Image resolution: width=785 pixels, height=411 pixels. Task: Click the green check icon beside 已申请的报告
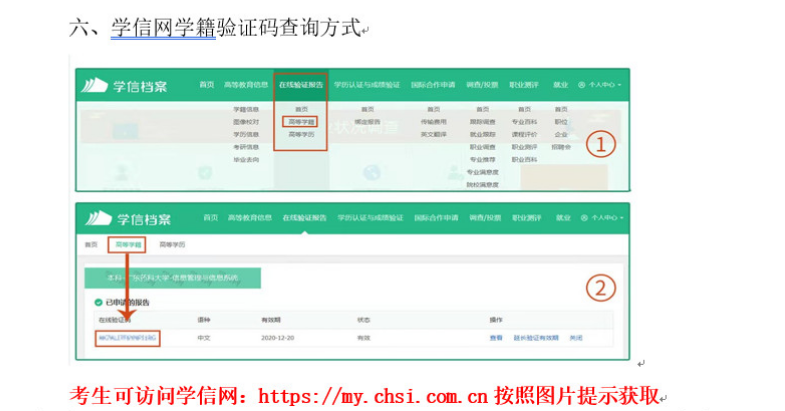(x=99, y=302)
